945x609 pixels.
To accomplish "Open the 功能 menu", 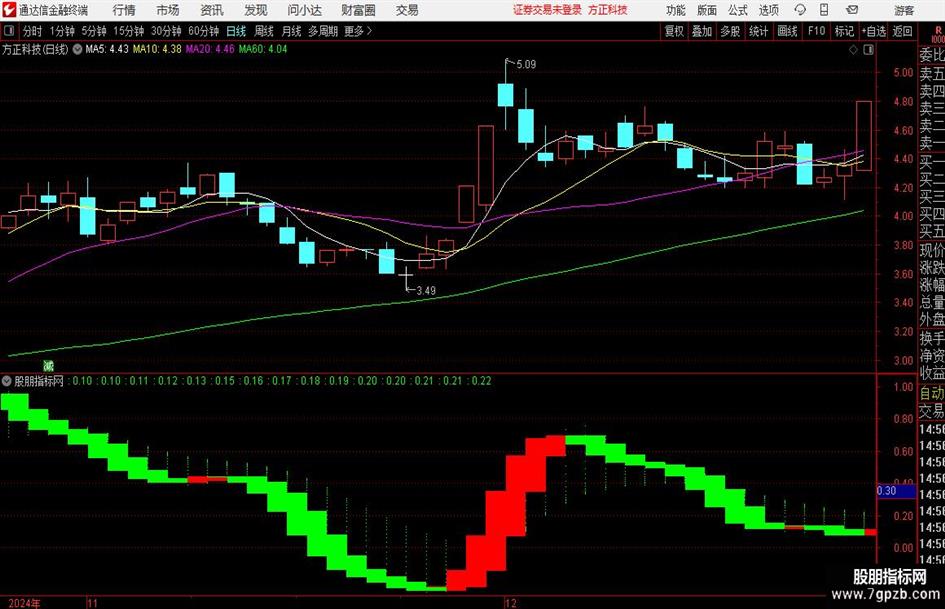I will (676, 10).
